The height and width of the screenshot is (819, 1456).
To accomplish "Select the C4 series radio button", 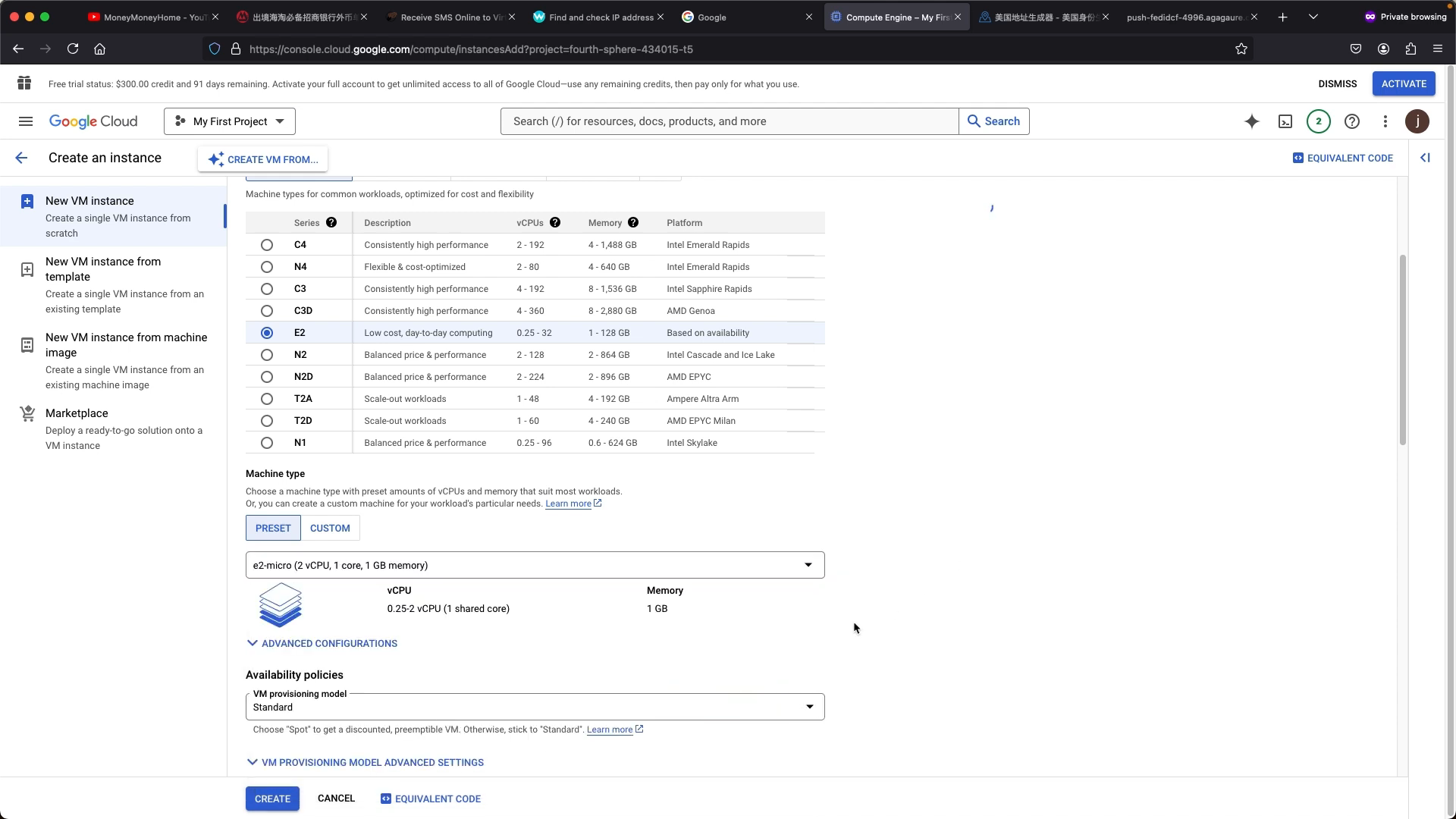I will (267, 245).
